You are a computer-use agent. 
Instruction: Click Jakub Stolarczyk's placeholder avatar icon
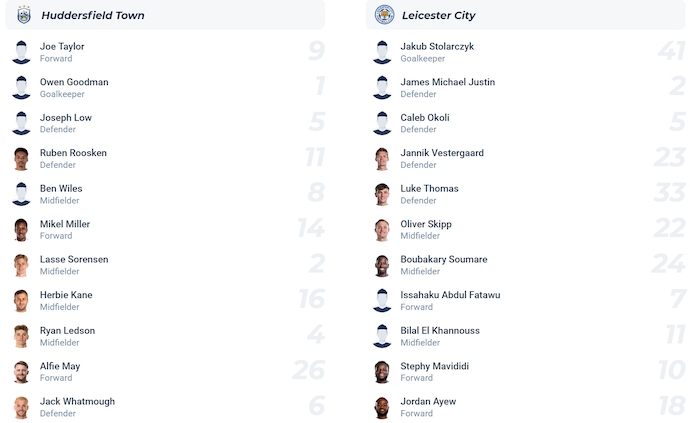click(x=382, y=53)
